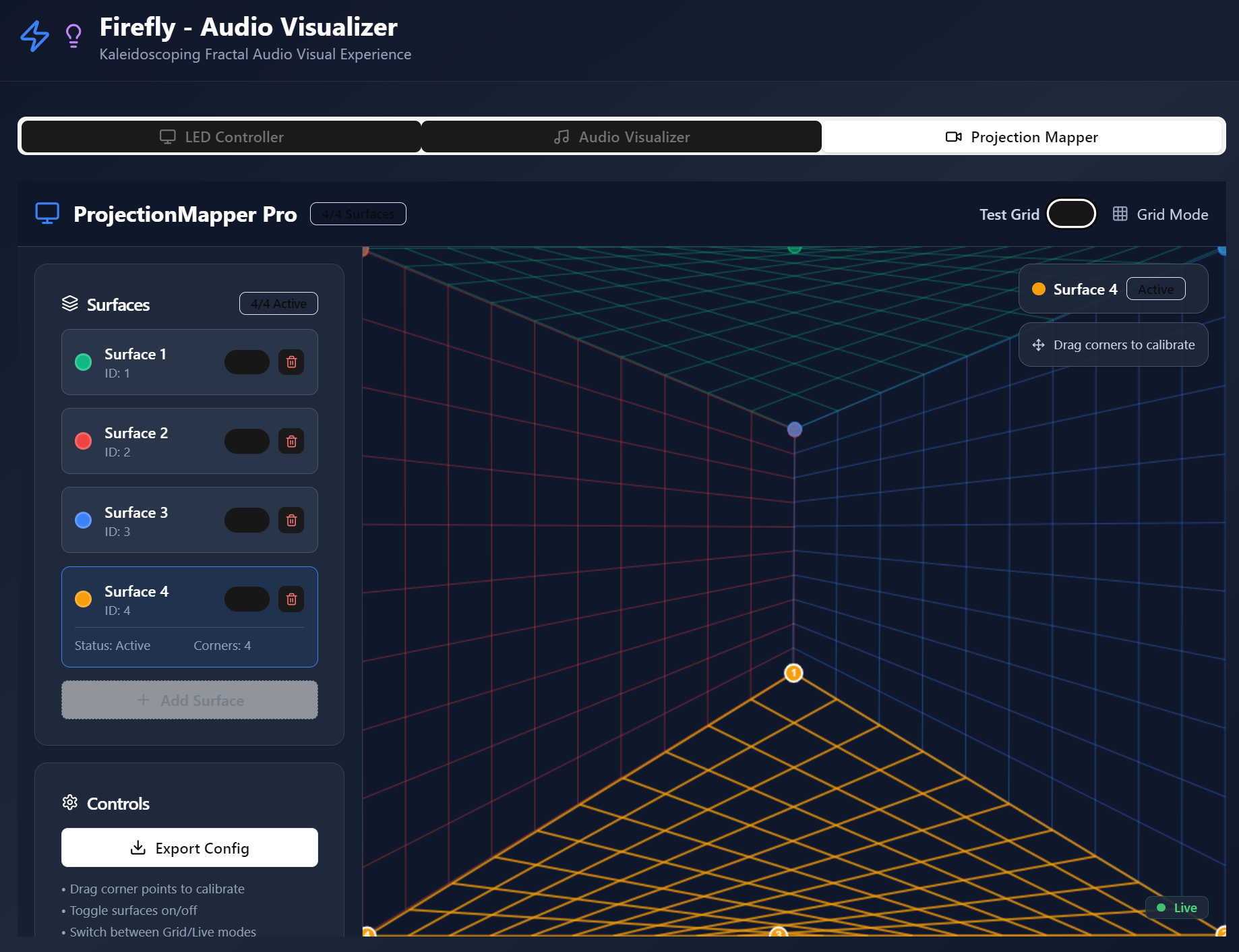Click the lightning bolt logo icon
The image size is (1239, 952).
34,36
